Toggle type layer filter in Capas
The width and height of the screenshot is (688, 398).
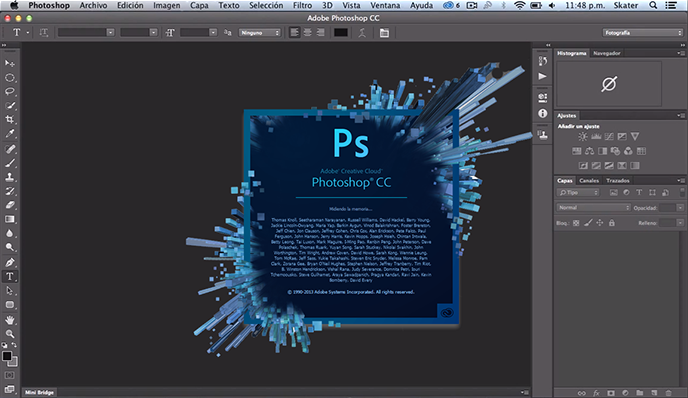coord(639,193)
